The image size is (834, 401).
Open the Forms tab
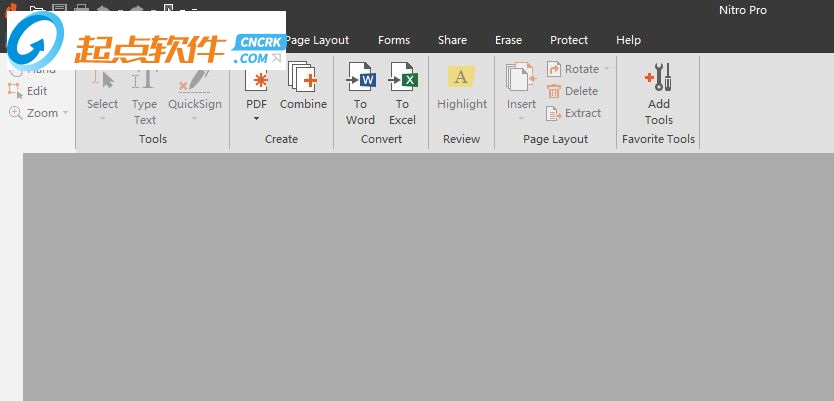(x=394, y=40)
